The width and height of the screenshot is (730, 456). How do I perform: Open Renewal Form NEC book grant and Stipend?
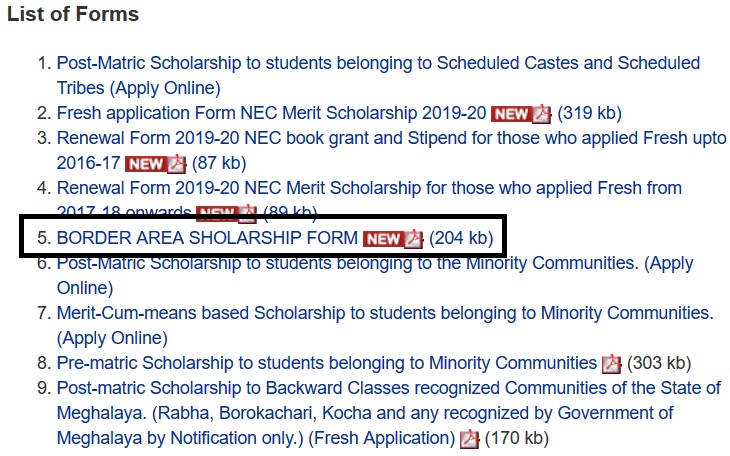point(390,138)
